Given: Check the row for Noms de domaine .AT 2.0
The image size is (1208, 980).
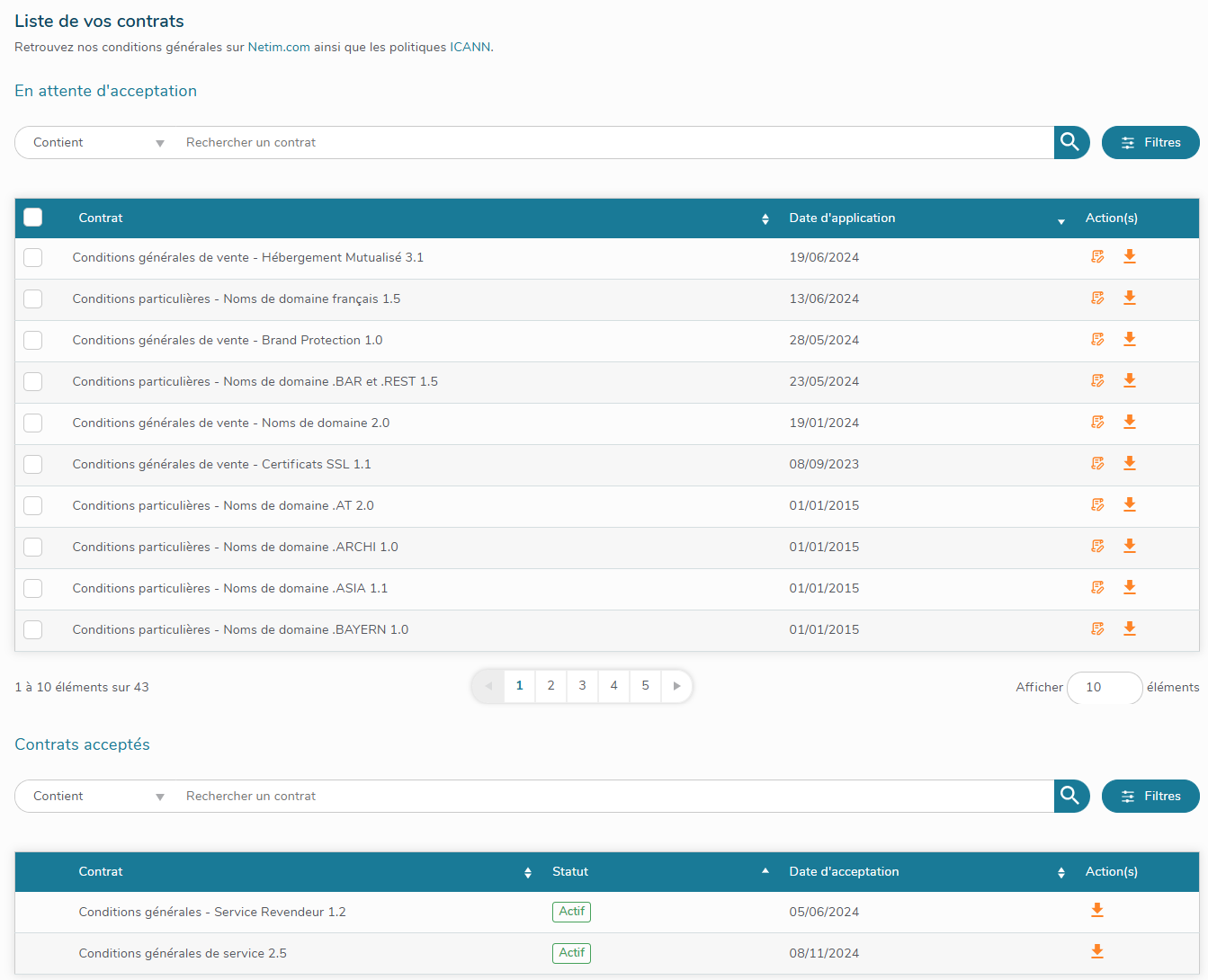Looking at the screenshot, I should click(32, 505).
